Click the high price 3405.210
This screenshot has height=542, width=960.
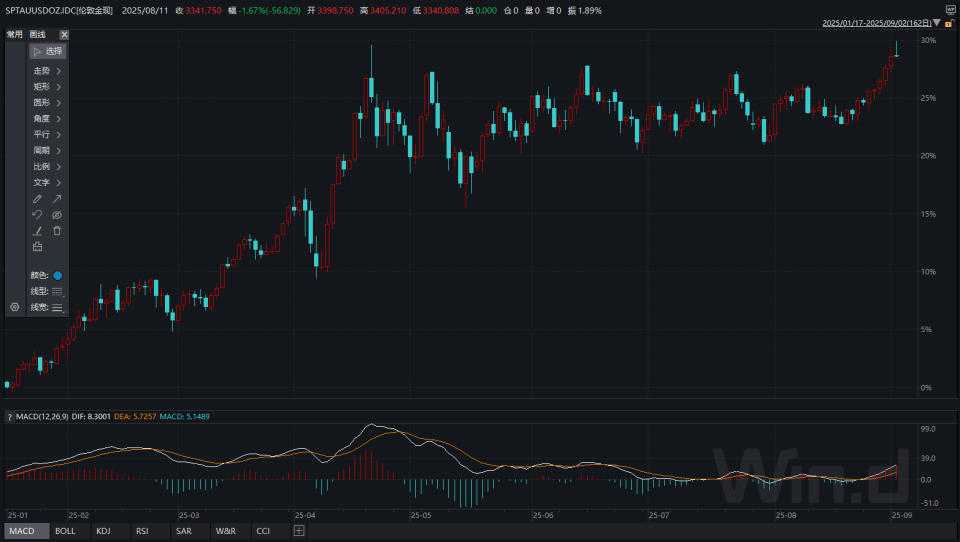coord(388,10)
